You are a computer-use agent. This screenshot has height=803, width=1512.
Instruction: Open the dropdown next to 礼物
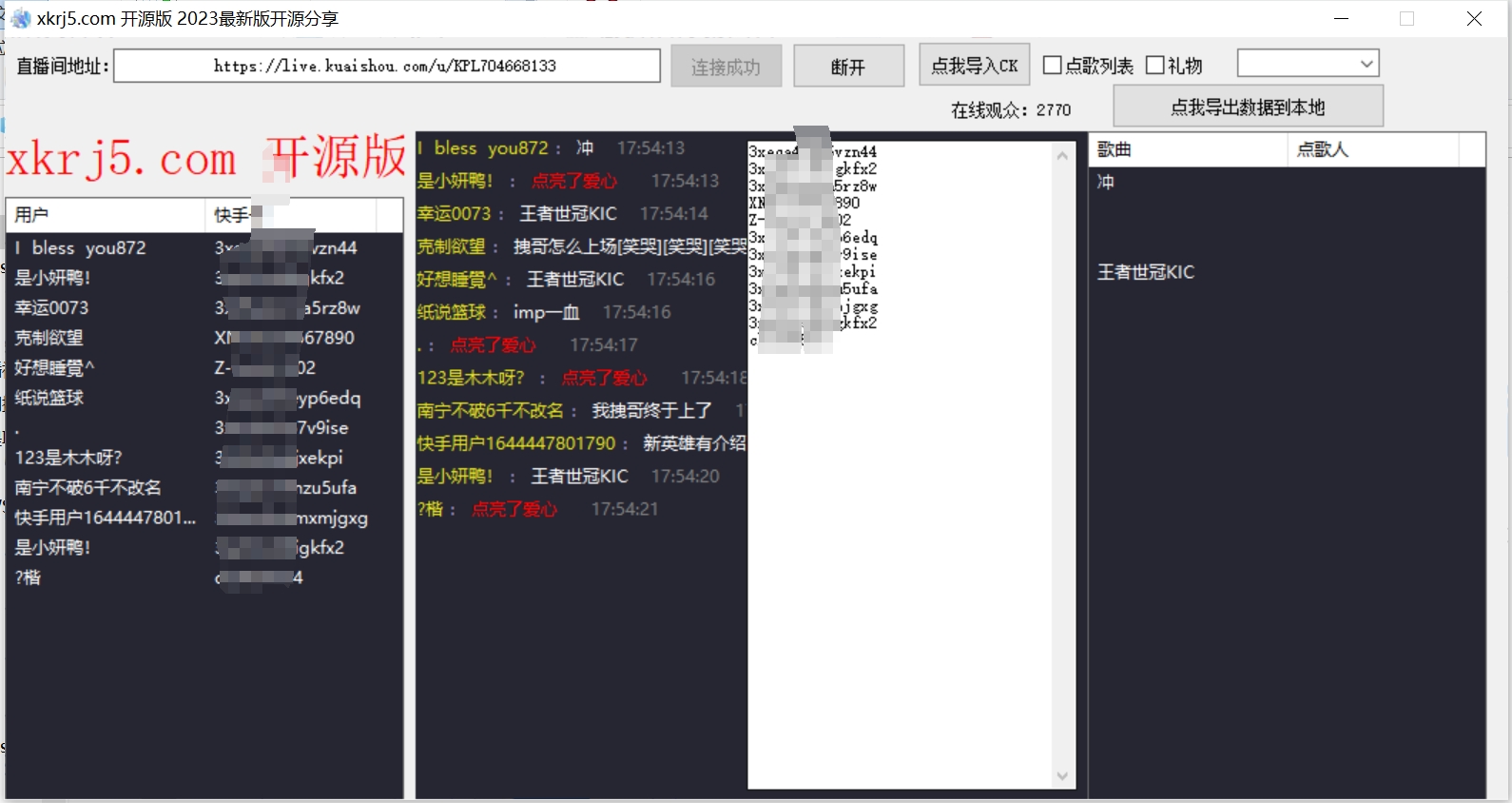(x=1308, y=64)
